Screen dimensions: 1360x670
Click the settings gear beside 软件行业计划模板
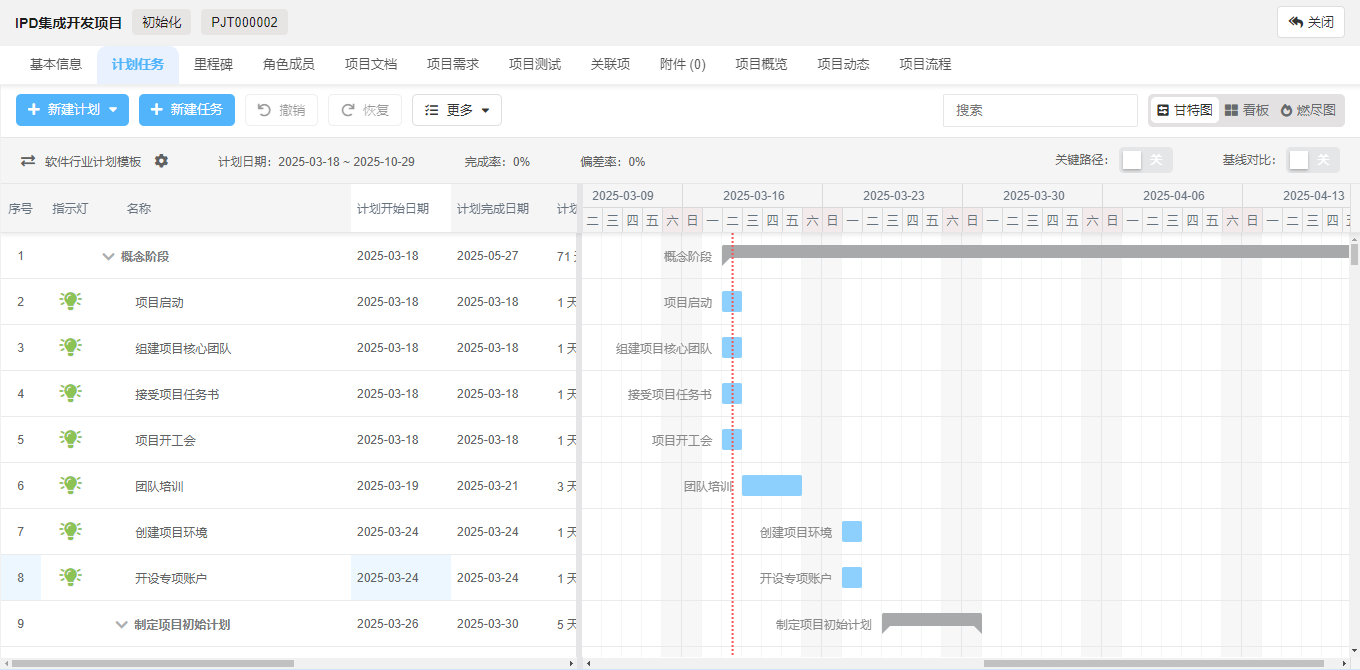tap(161, 161)
